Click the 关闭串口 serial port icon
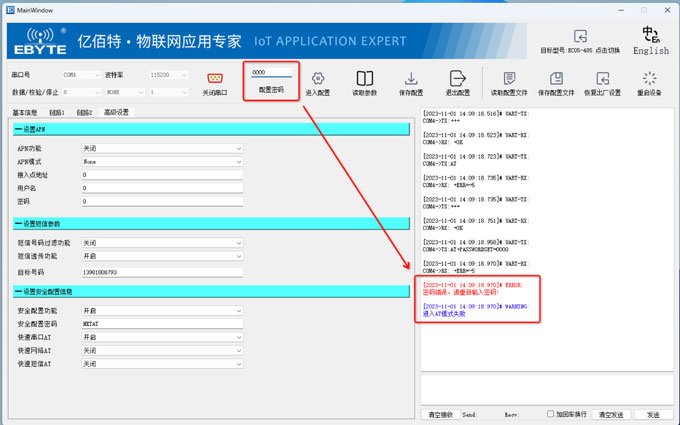The height and width of the screenshot is (425, 680). pyautogui.click(x=214, y=78)
